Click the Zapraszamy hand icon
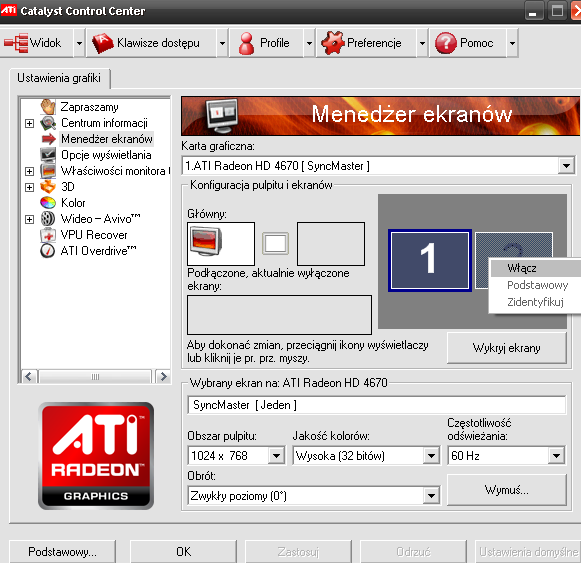 (x=48, y=107)
